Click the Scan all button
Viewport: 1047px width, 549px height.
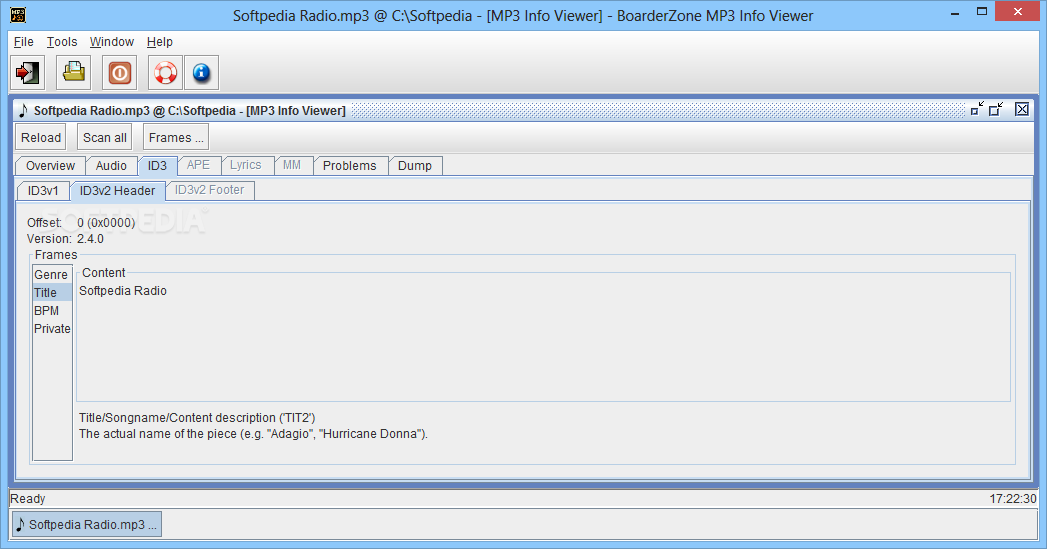point(105,138)
